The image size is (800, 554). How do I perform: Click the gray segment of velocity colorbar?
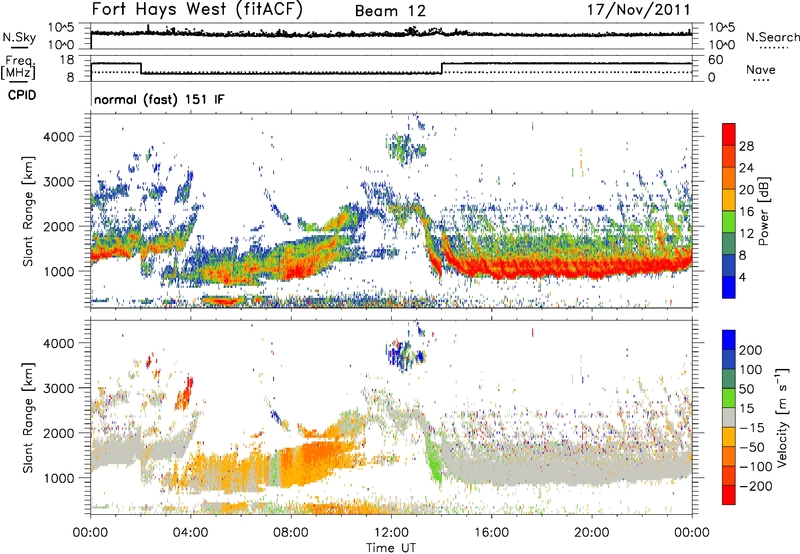coord(729,417)
